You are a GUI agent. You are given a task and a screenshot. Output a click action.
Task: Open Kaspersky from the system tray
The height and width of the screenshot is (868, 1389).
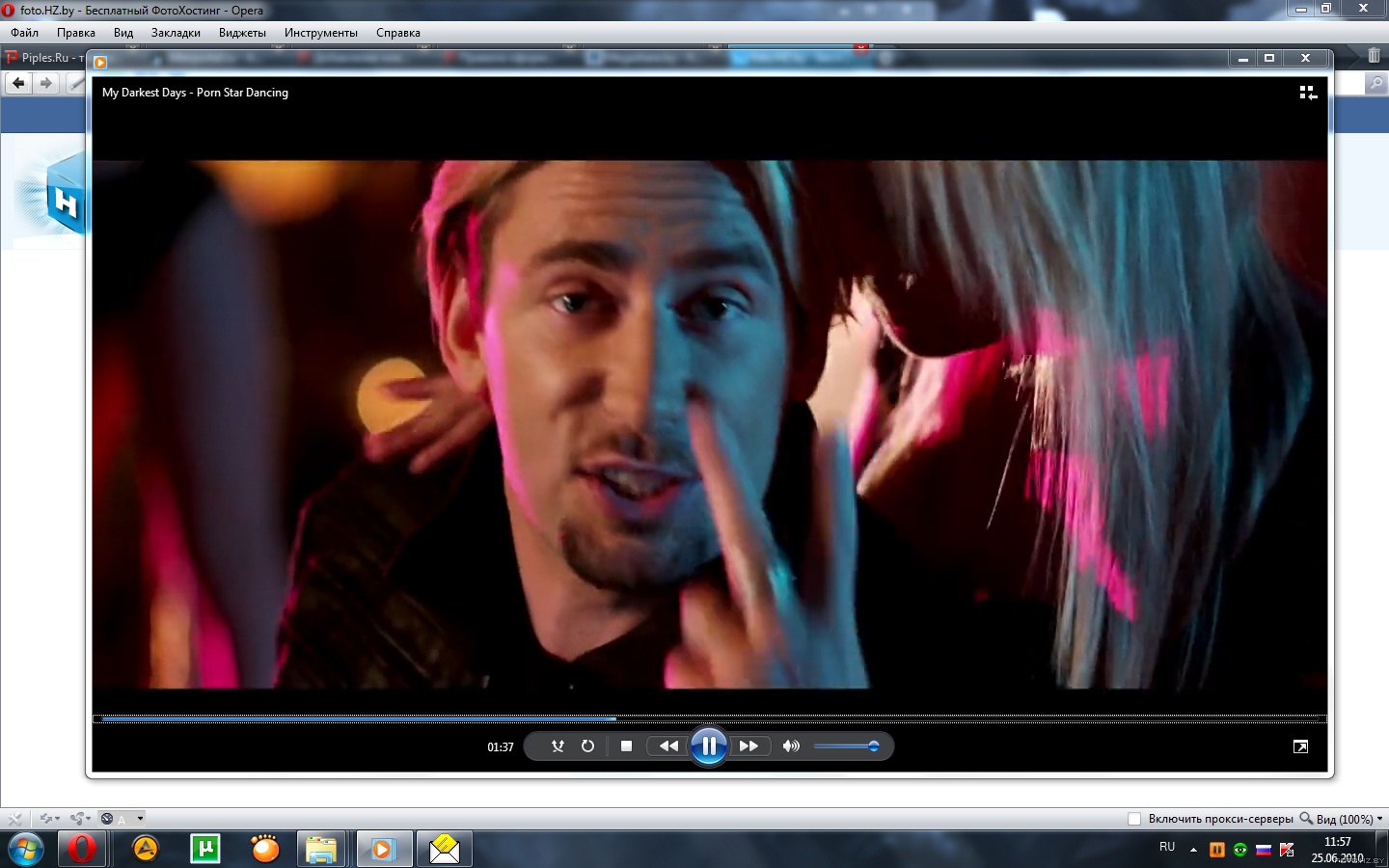[1287, 850]
